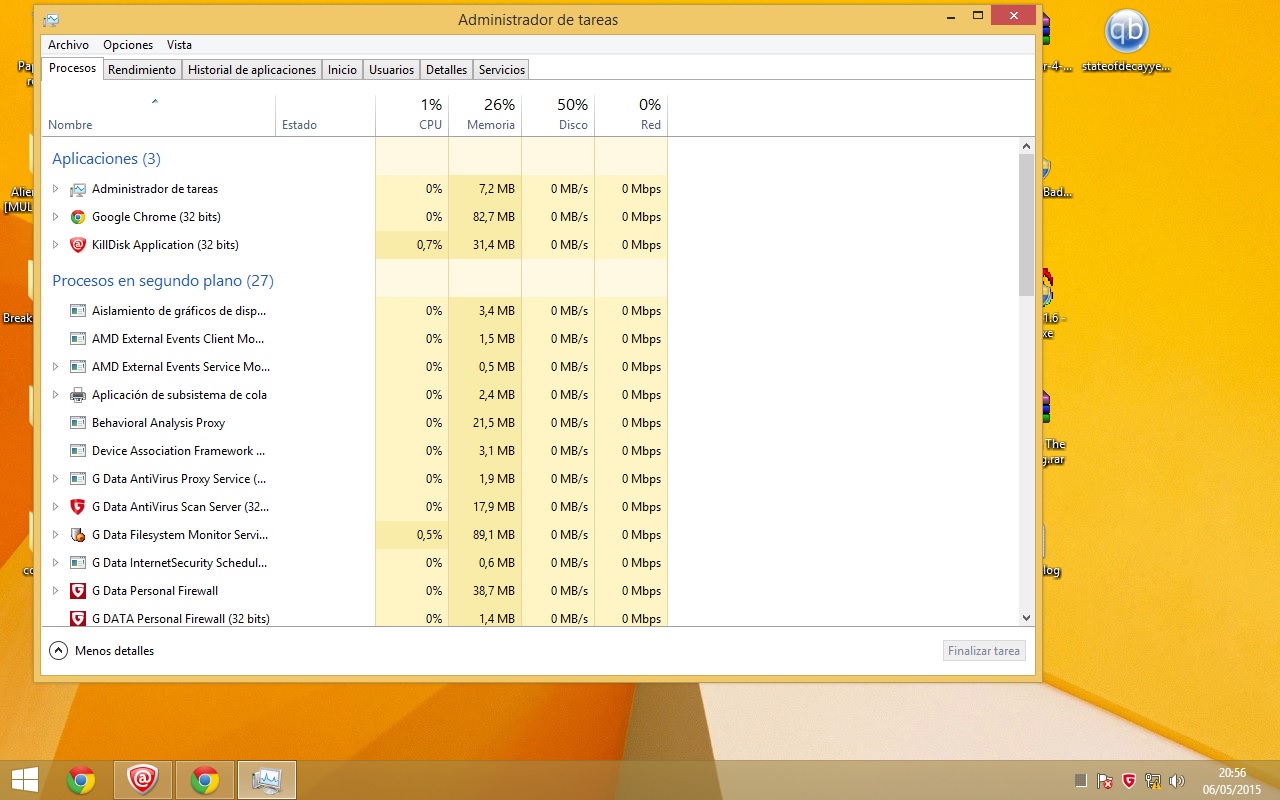The height and width of the screenshot is (800, 1280).
Task: Click the G Data shield tray icon
Action: click(1129, 780)
